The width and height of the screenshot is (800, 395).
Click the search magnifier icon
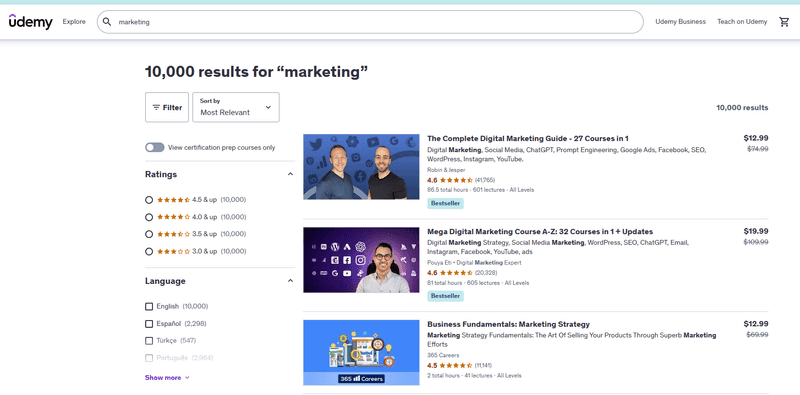(107, 22)
